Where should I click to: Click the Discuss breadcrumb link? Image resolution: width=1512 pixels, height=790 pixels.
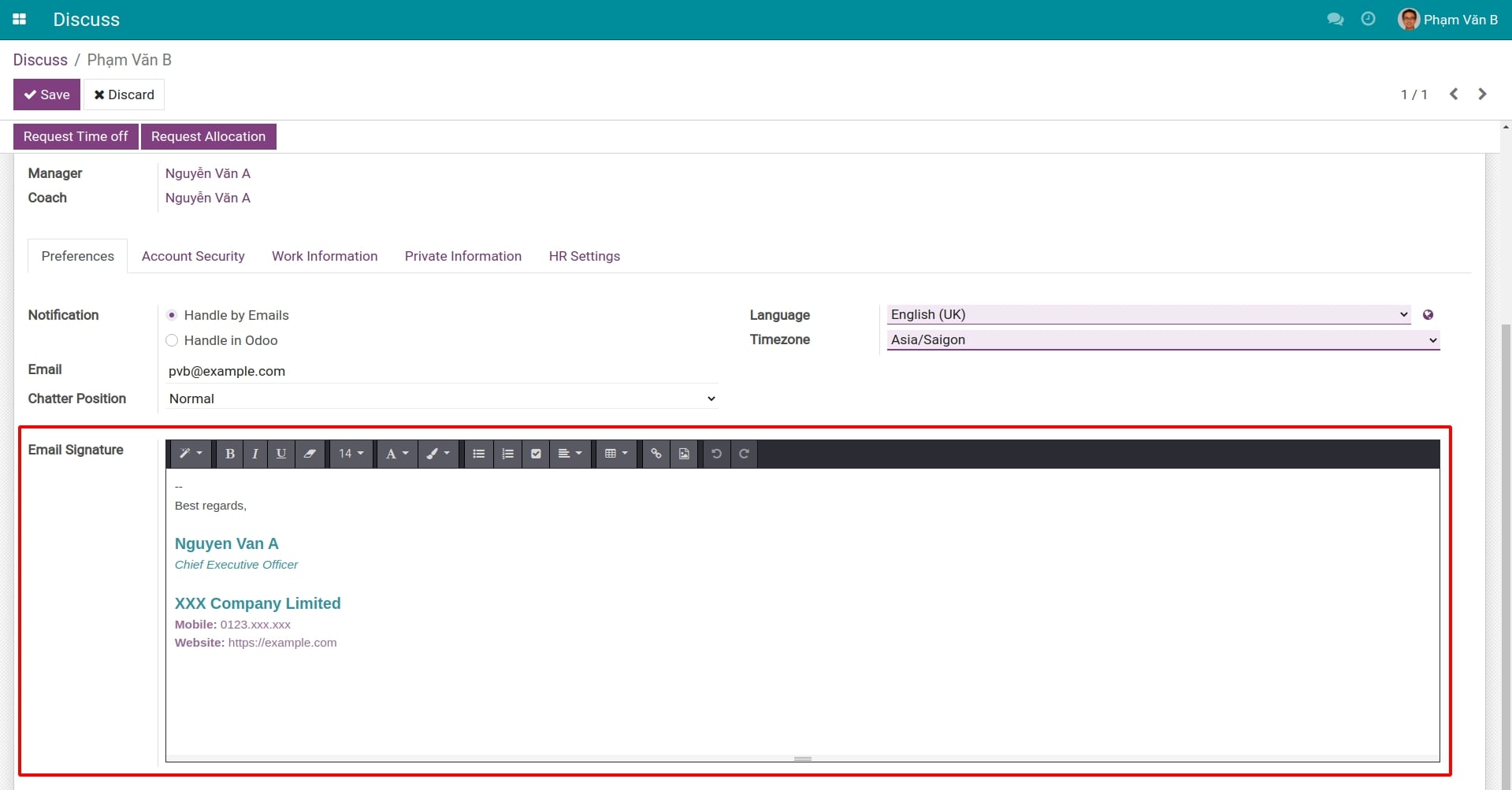click(40, 60)
